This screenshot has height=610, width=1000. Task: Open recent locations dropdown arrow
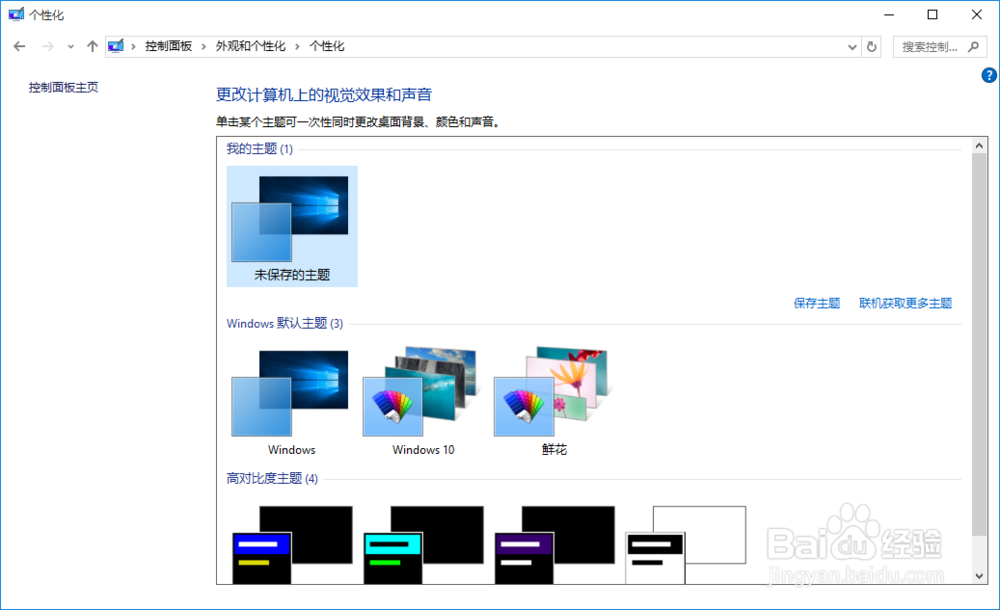tap(70, 47)
